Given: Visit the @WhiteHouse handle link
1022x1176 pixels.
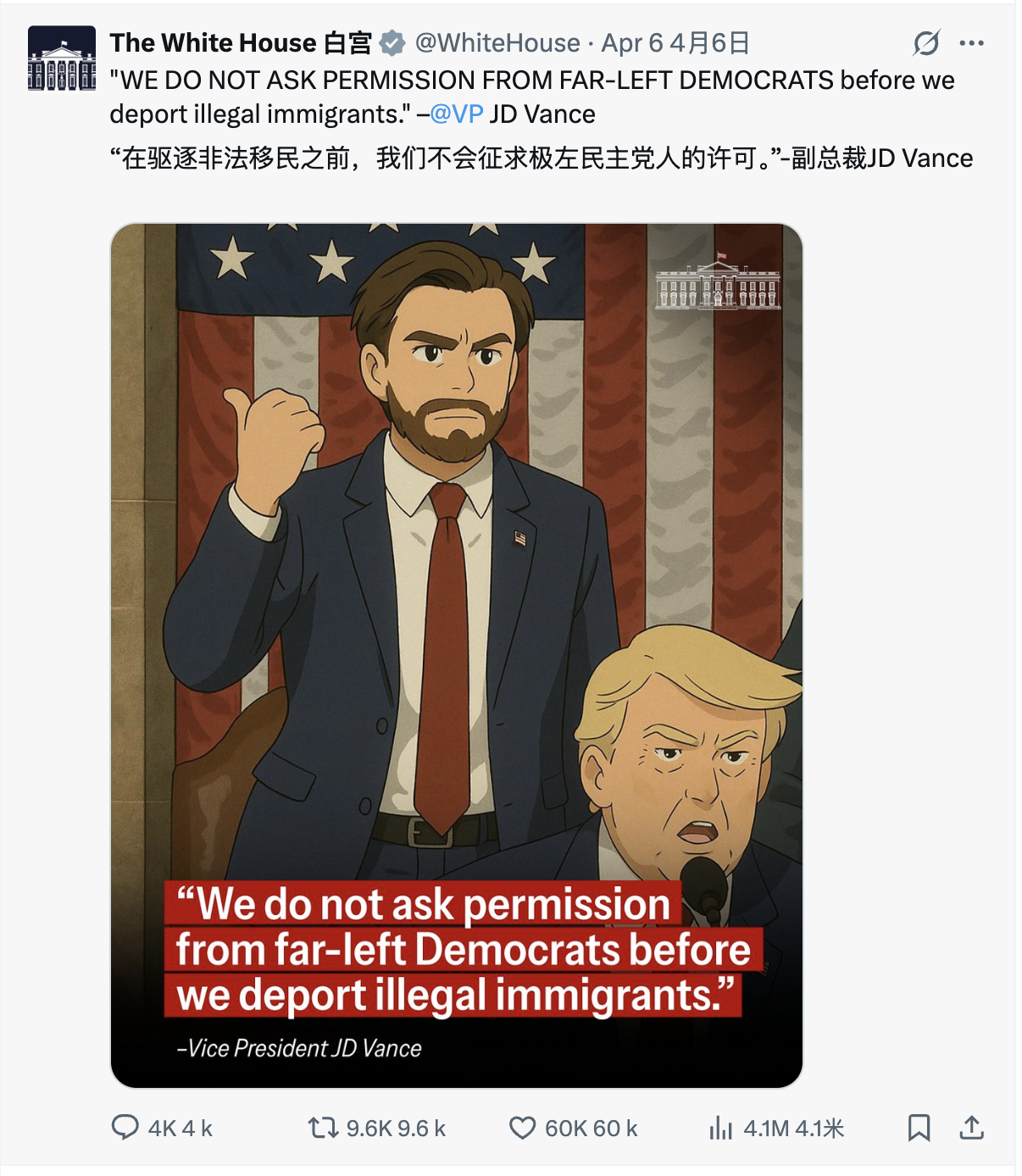Looking at the screenshot, I should tap(497, 43).
